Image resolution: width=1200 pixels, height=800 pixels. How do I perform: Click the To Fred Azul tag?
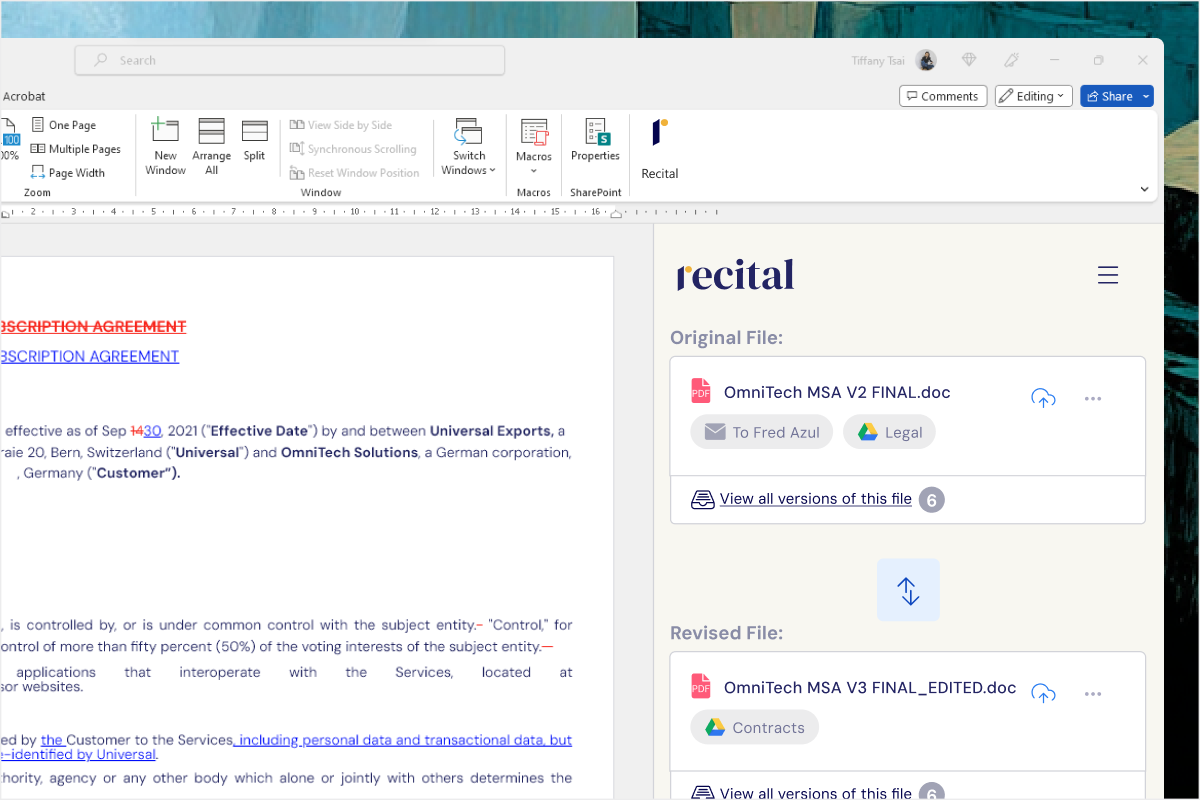coord(761,432)
